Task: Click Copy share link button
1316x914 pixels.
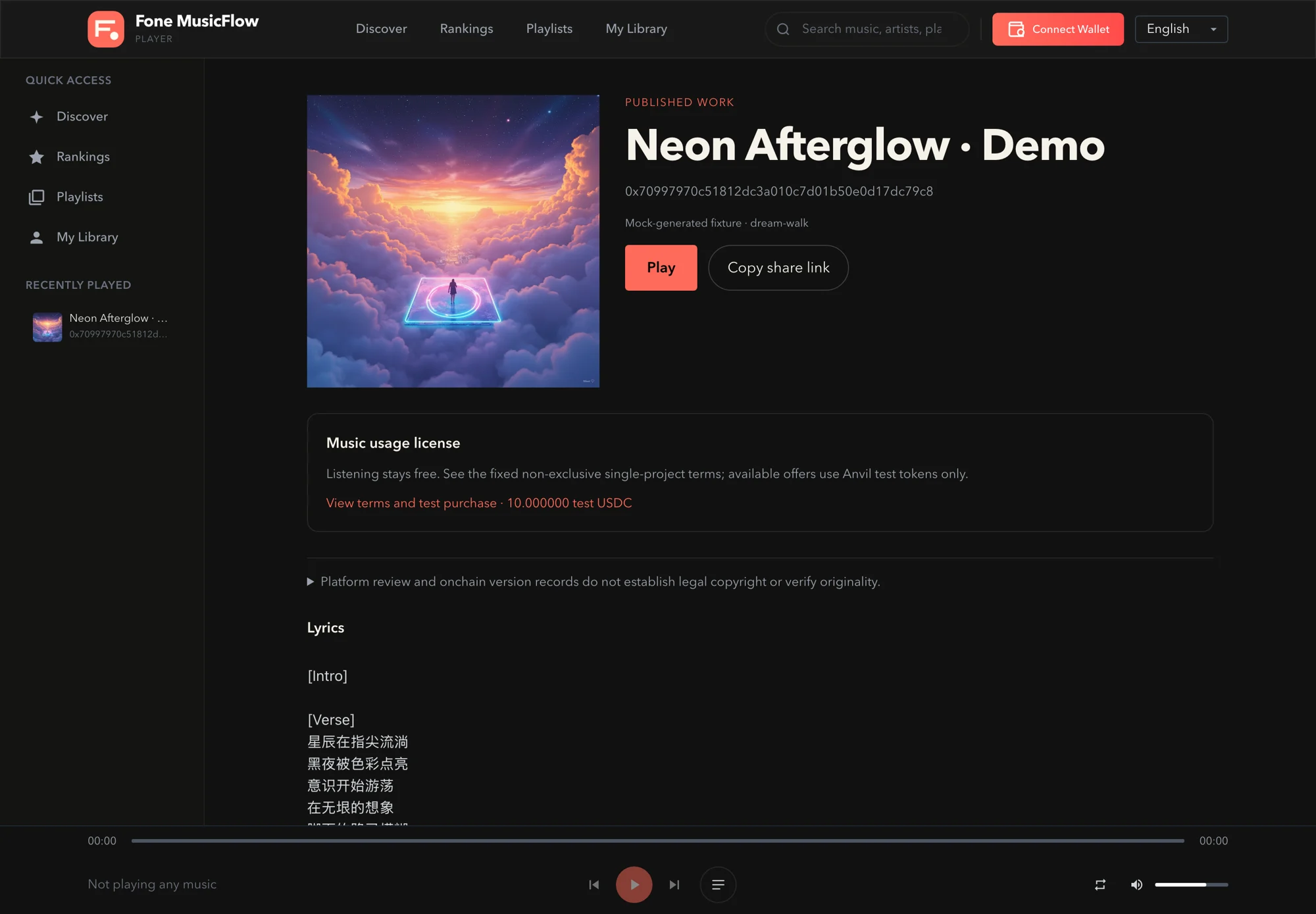Action: click(778, 268)
